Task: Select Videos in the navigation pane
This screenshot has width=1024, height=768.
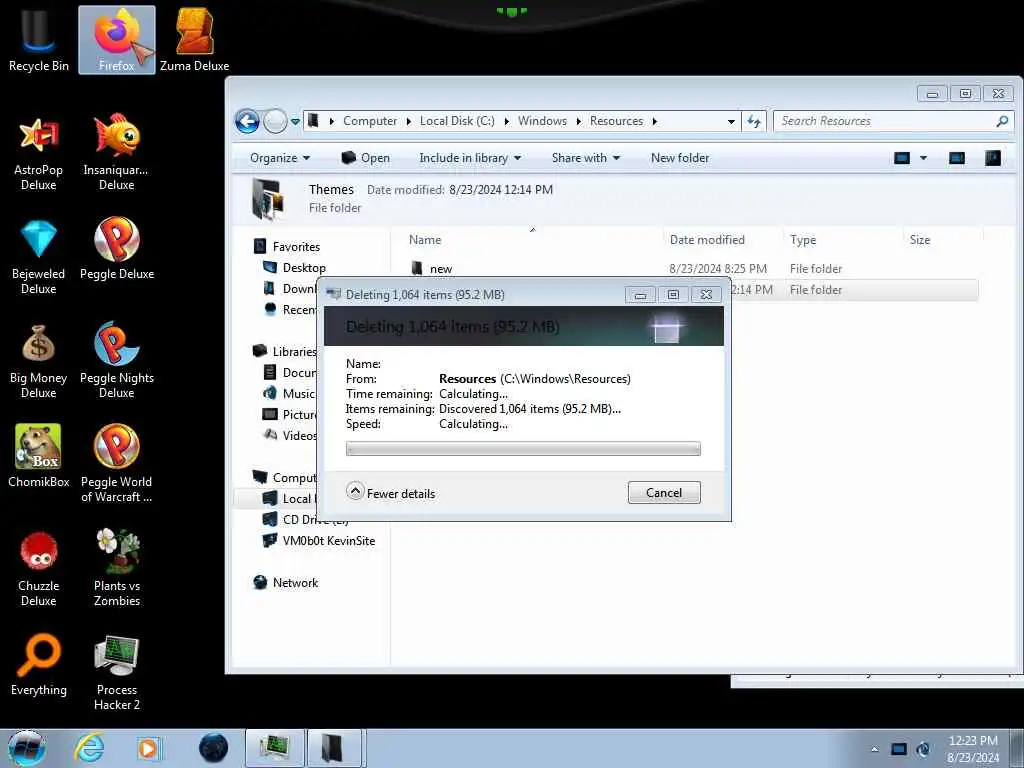Action: 290,436
